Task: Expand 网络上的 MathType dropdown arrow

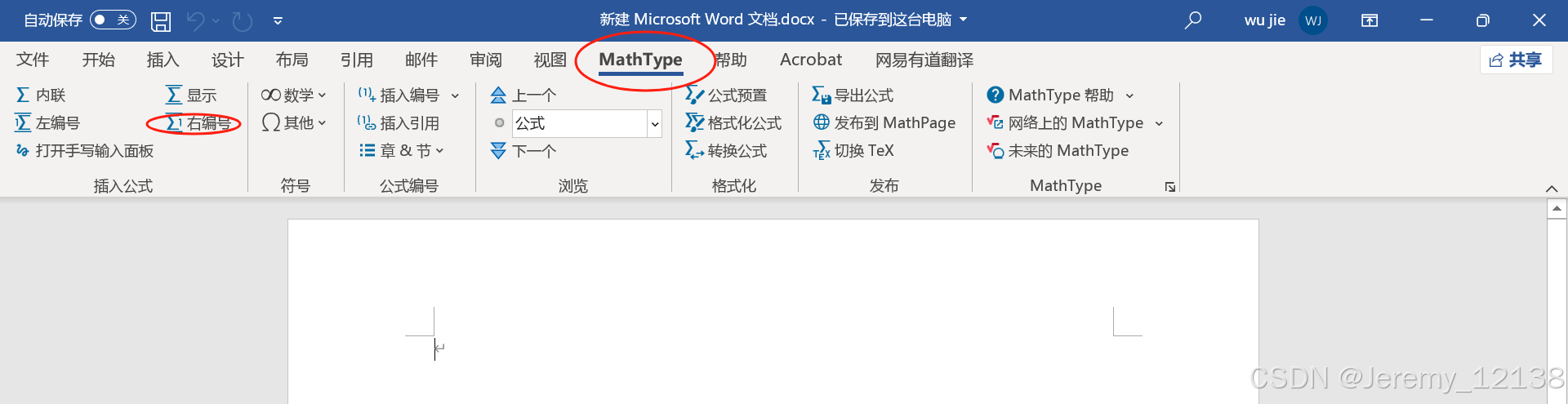Action: (x=1159, y=124)
